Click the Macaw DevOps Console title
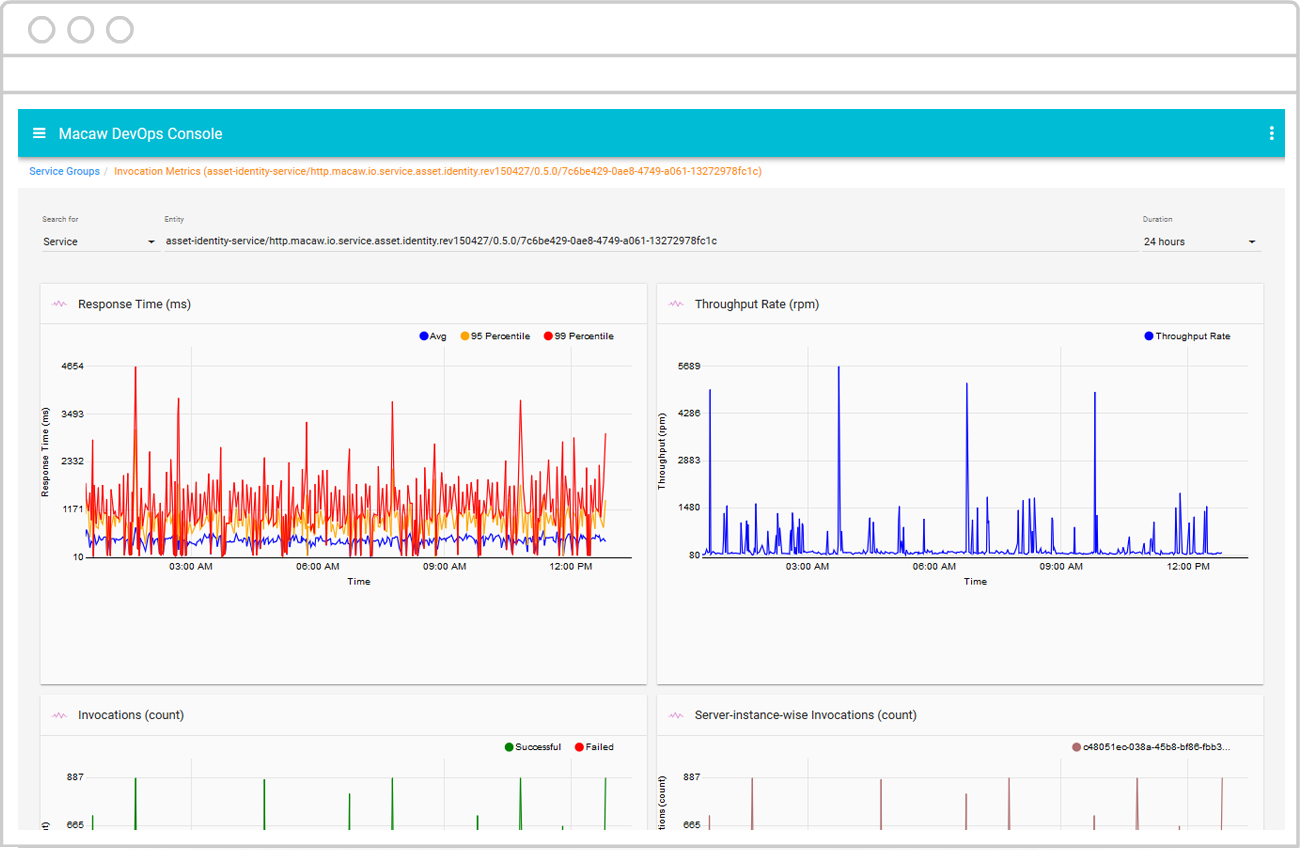Viewport: 1300px width, 850px height. point(140,133)
